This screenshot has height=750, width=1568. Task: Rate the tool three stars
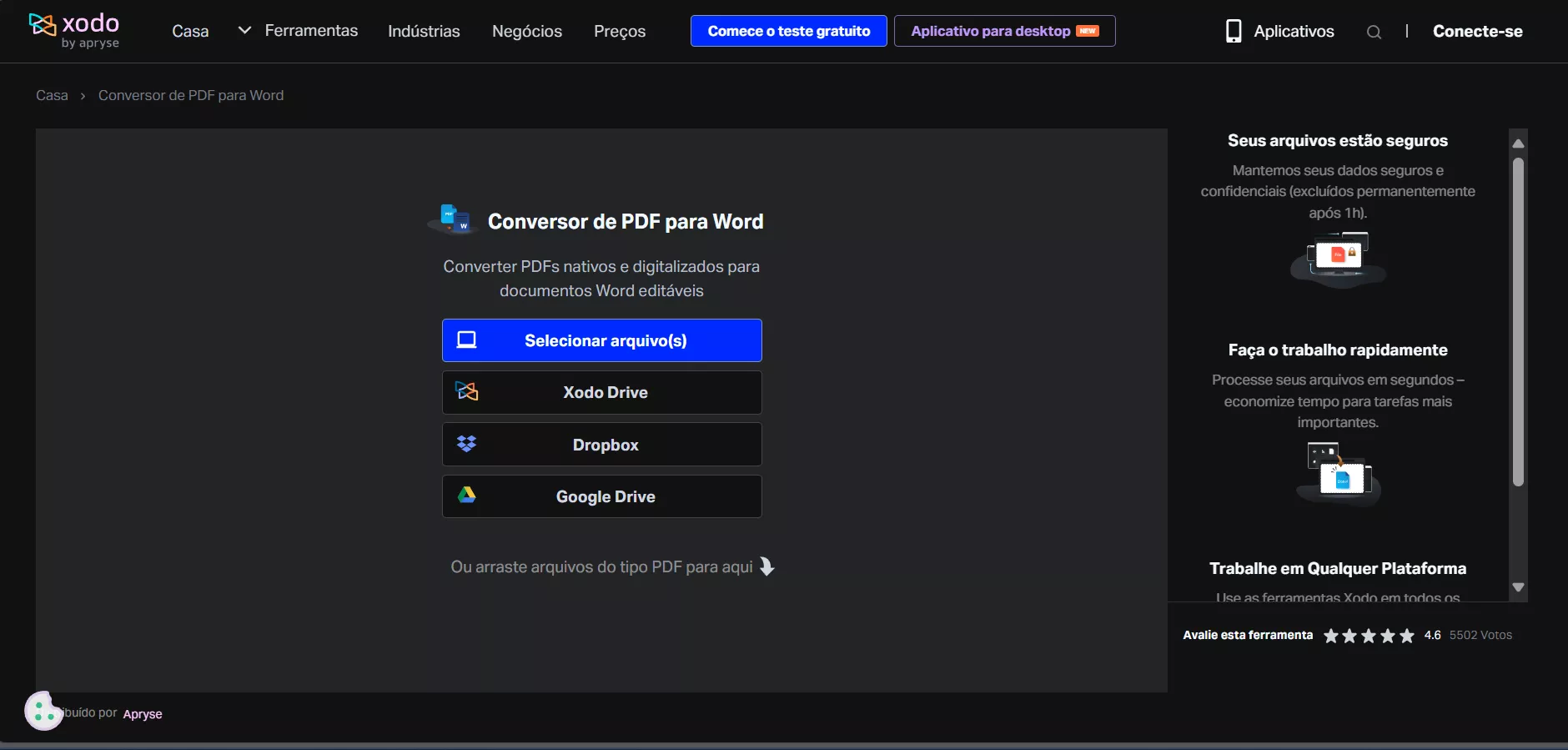1369,636
